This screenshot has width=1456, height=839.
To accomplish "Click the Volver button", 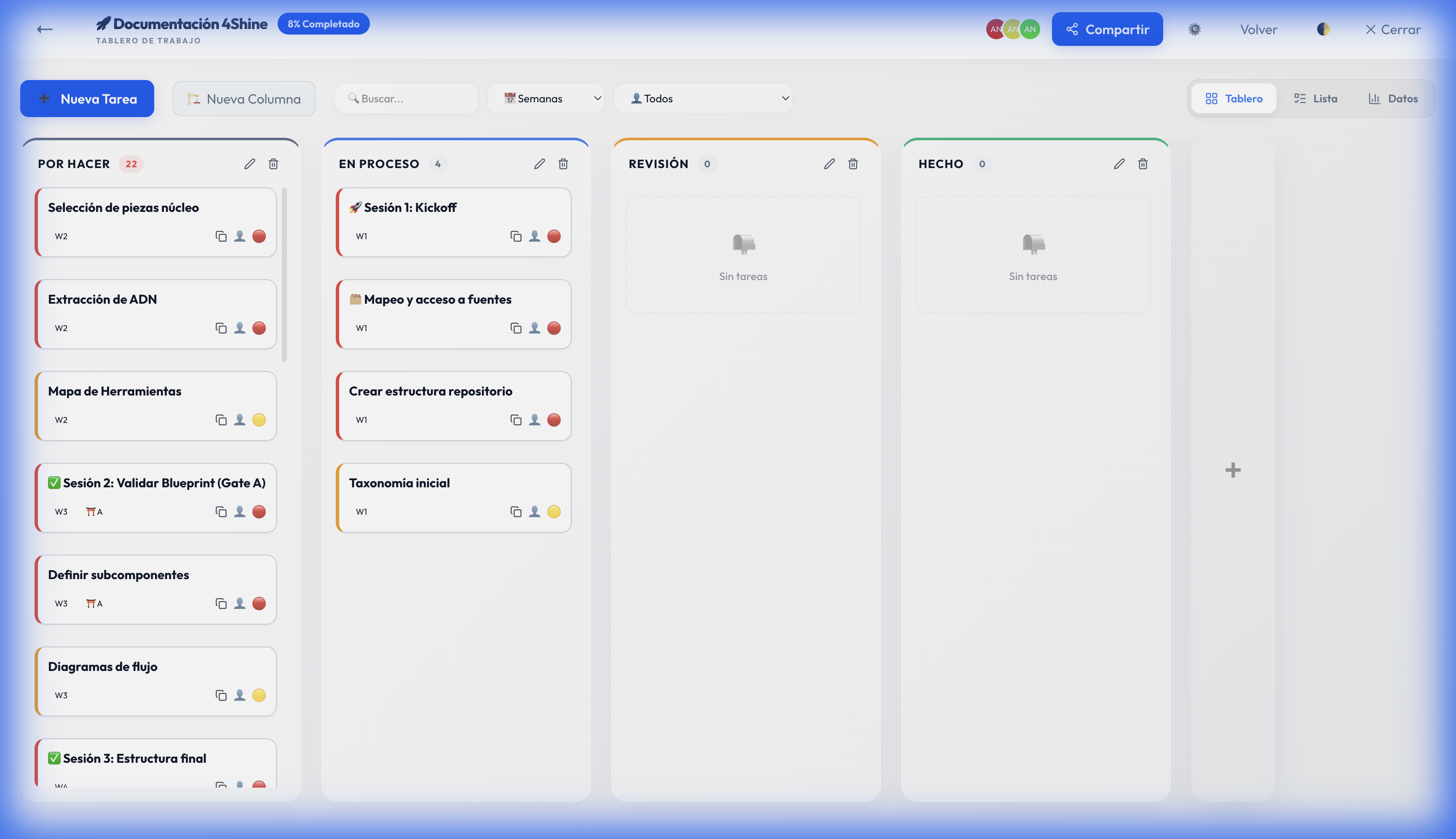I will pyautogui.click(x=1258, y=29).
